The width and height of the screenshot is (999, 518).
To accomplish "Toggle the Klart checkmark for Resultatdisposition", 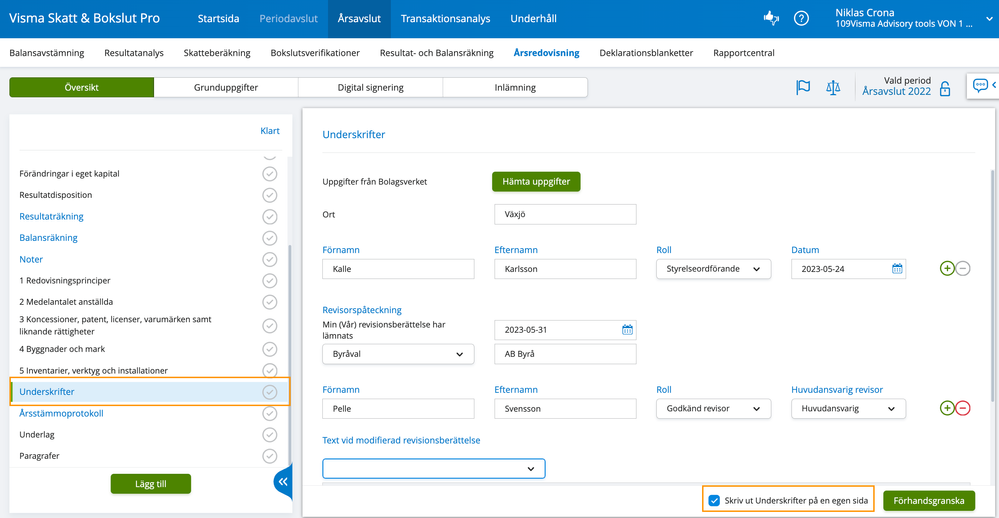I will click(x=269, y=195).
